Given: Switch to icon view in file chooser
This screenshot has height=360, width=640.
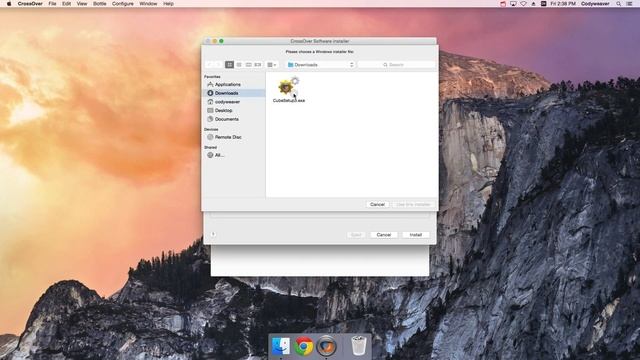Looking at the screenshot, I should click(229, 64).
